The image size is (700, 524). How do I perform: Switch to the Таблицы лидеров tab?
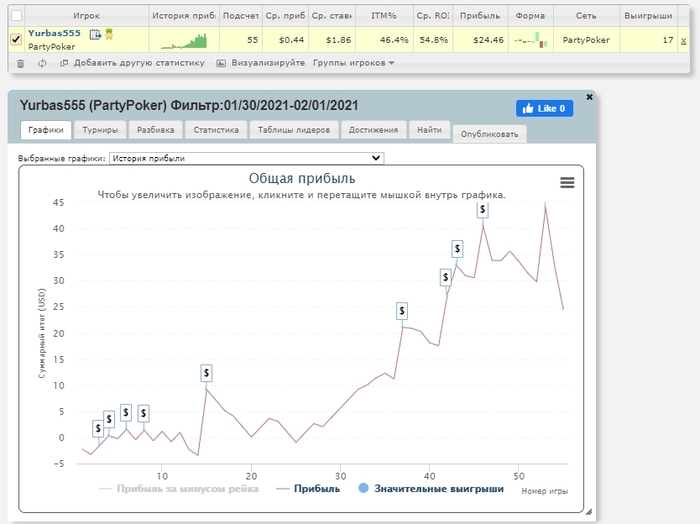coord(294,130)
